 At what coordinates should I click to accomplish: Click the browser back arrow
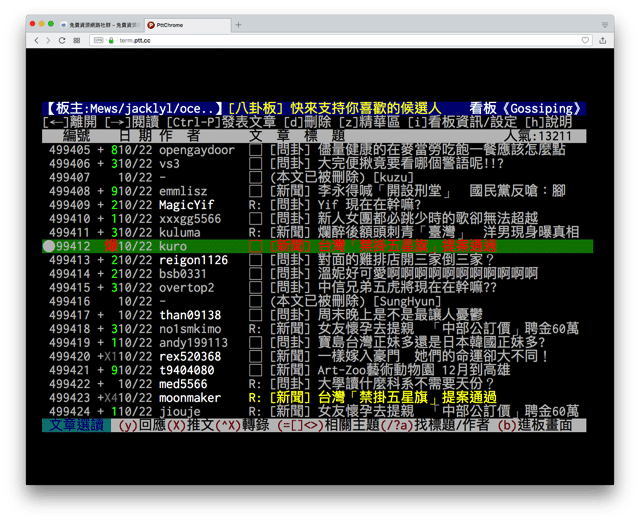click(x=37, y=41)
